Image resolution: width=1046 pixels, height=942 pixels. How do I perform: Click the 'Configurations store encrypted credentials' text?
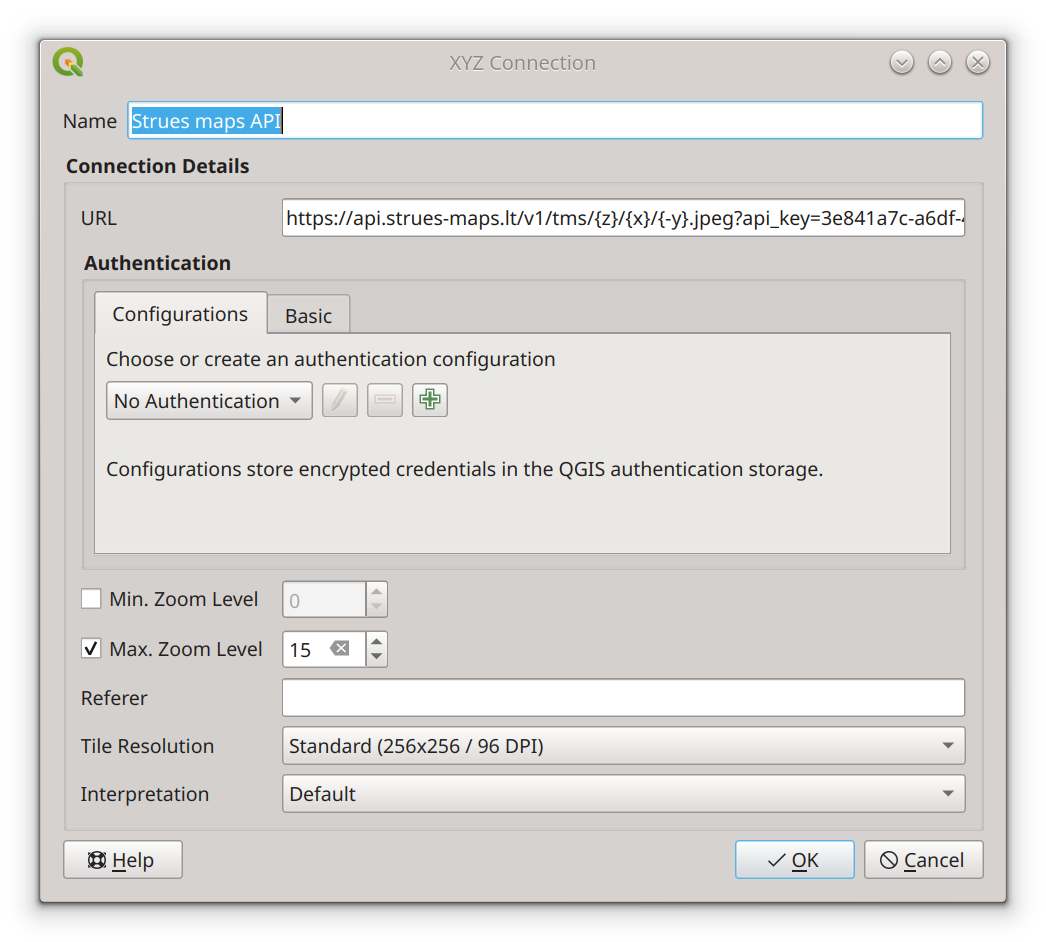464,470
